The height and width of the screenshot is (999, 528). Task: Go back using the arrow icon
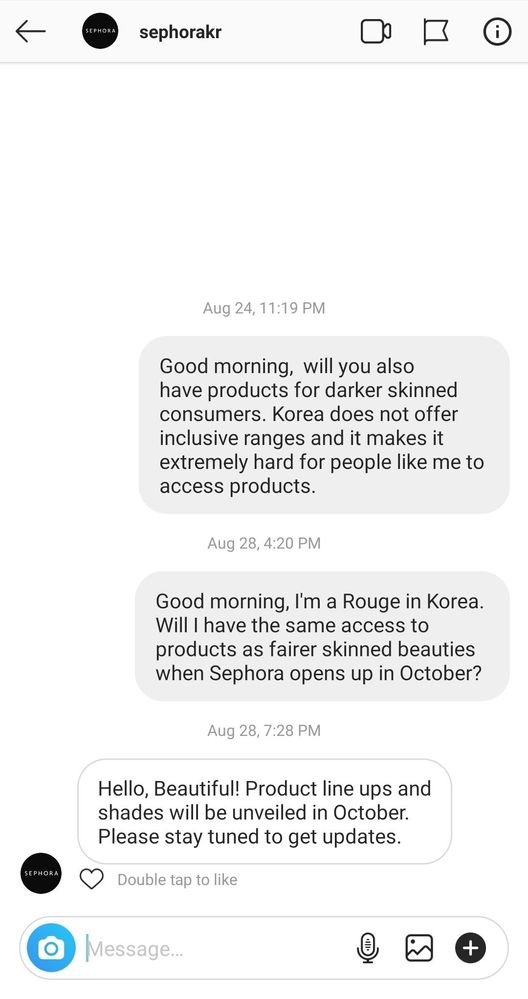tap(31, 31)
